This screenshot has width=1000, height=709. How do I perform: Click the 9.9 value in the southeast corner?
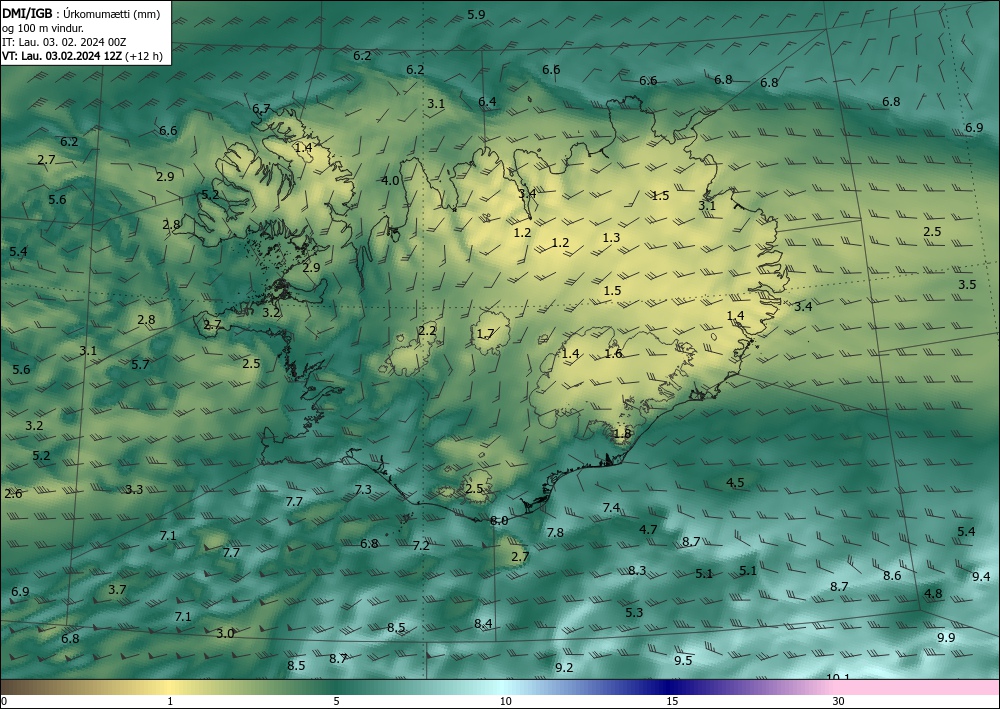(x=946, y=638)
